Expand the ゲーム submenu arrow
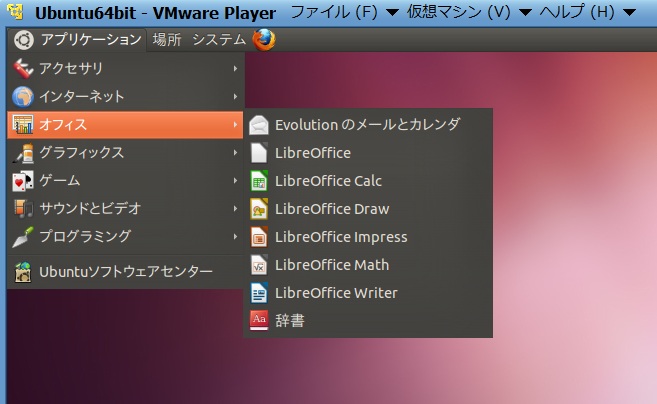Screen dimensions: 657x404 point(235,181)
